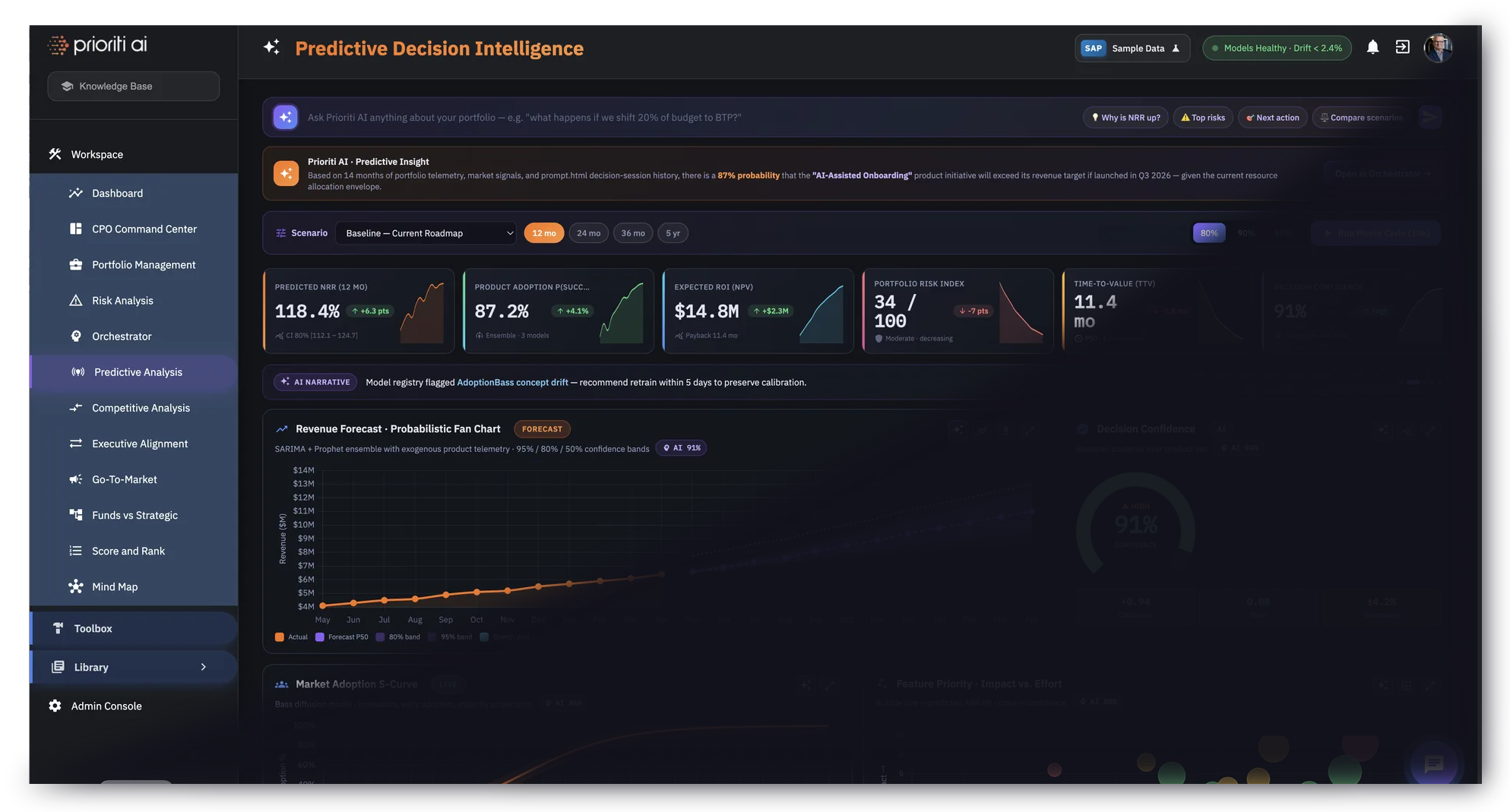Open the Baseline — Current Roadmap dropdown
1510x812 pixels.
click(426, 233)
